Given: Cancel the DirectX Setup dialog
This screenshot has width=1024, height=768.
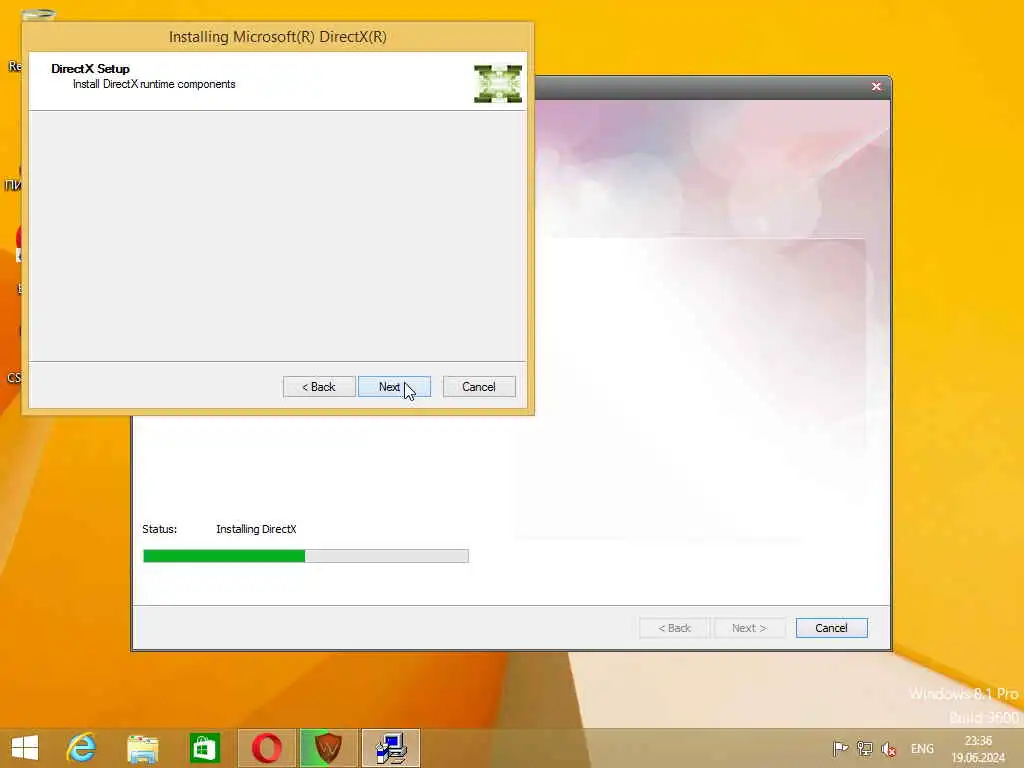Looking at the screenshot, I should pos(479,387).
